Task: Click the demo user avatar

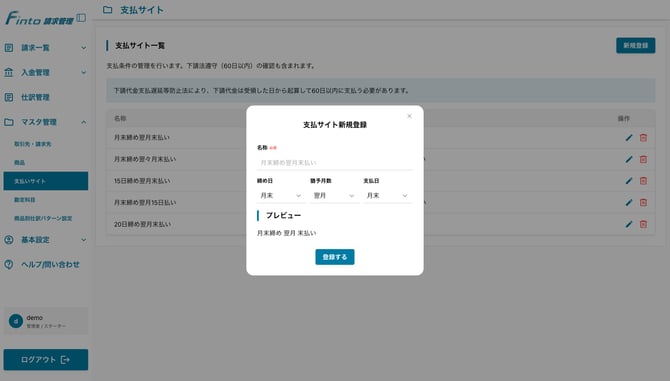Action: (16, 321)
